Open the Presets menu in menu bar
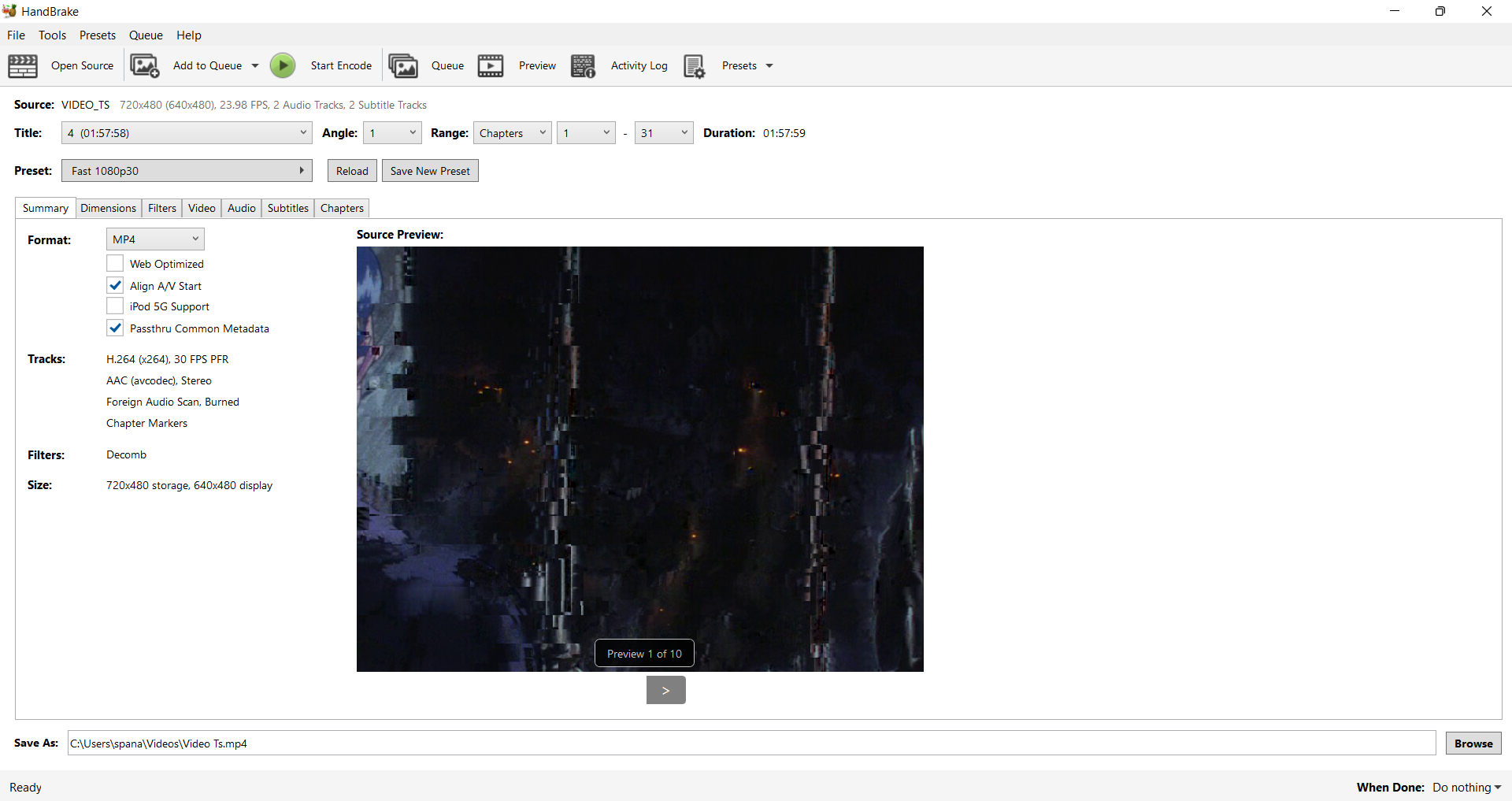This screenshot has width=1512, height=801. click(x=98, y=35)
